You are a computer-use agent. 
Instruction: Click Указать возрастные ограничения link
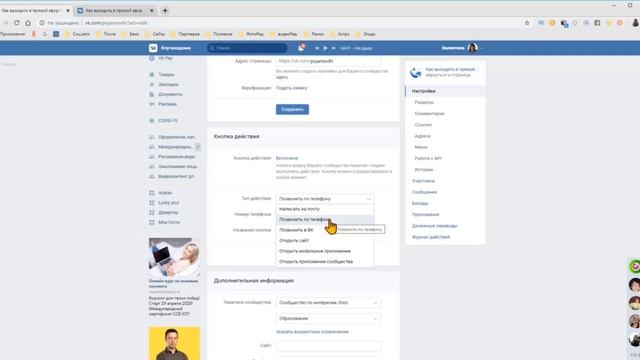coord(312,332)
